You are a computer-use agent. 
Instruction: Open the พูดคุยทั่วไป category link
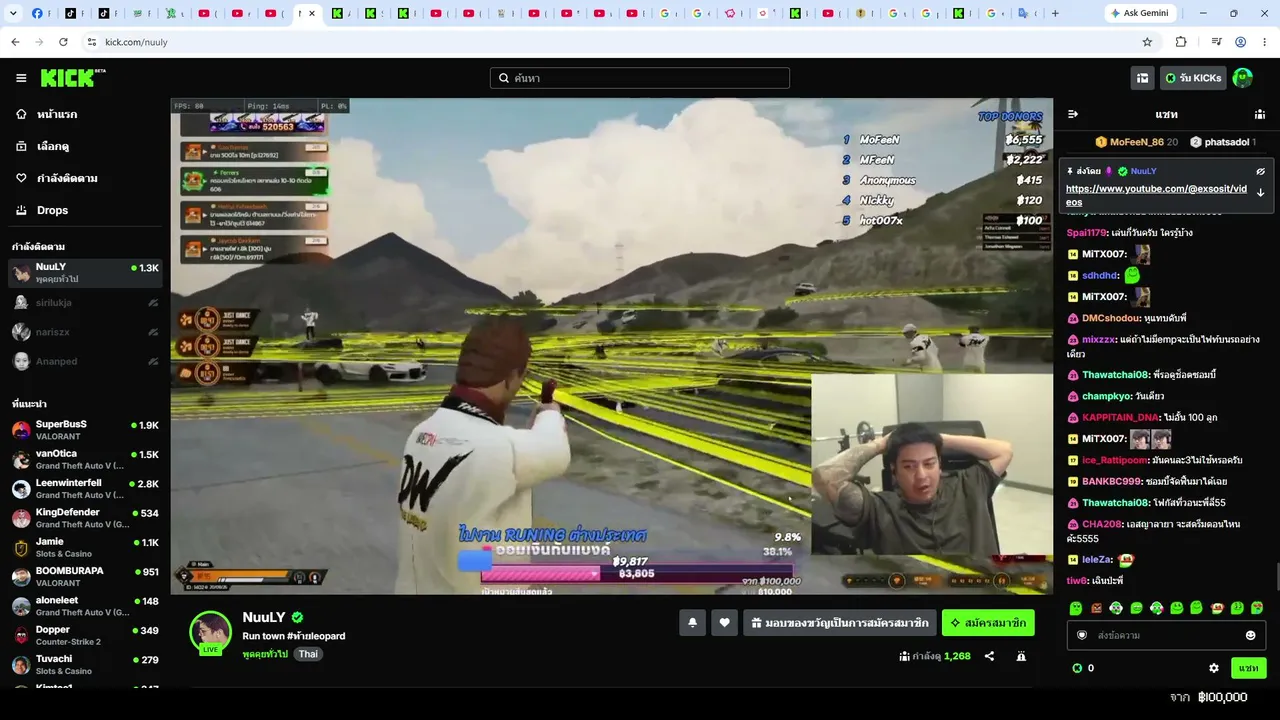tap(265, 654)
